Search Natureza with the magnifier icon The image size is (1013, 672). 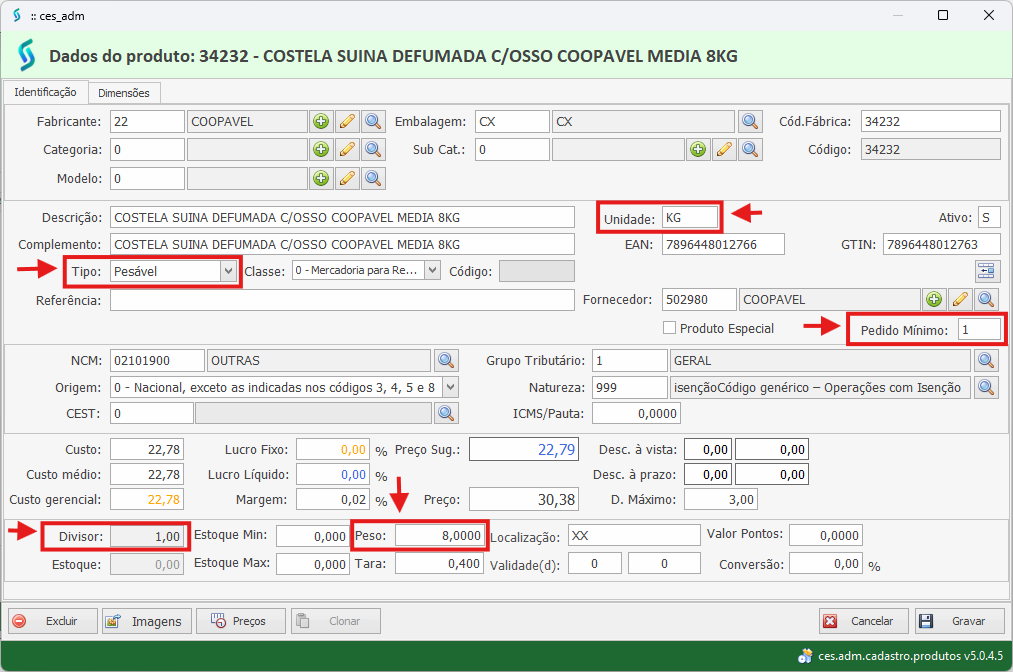986,387
